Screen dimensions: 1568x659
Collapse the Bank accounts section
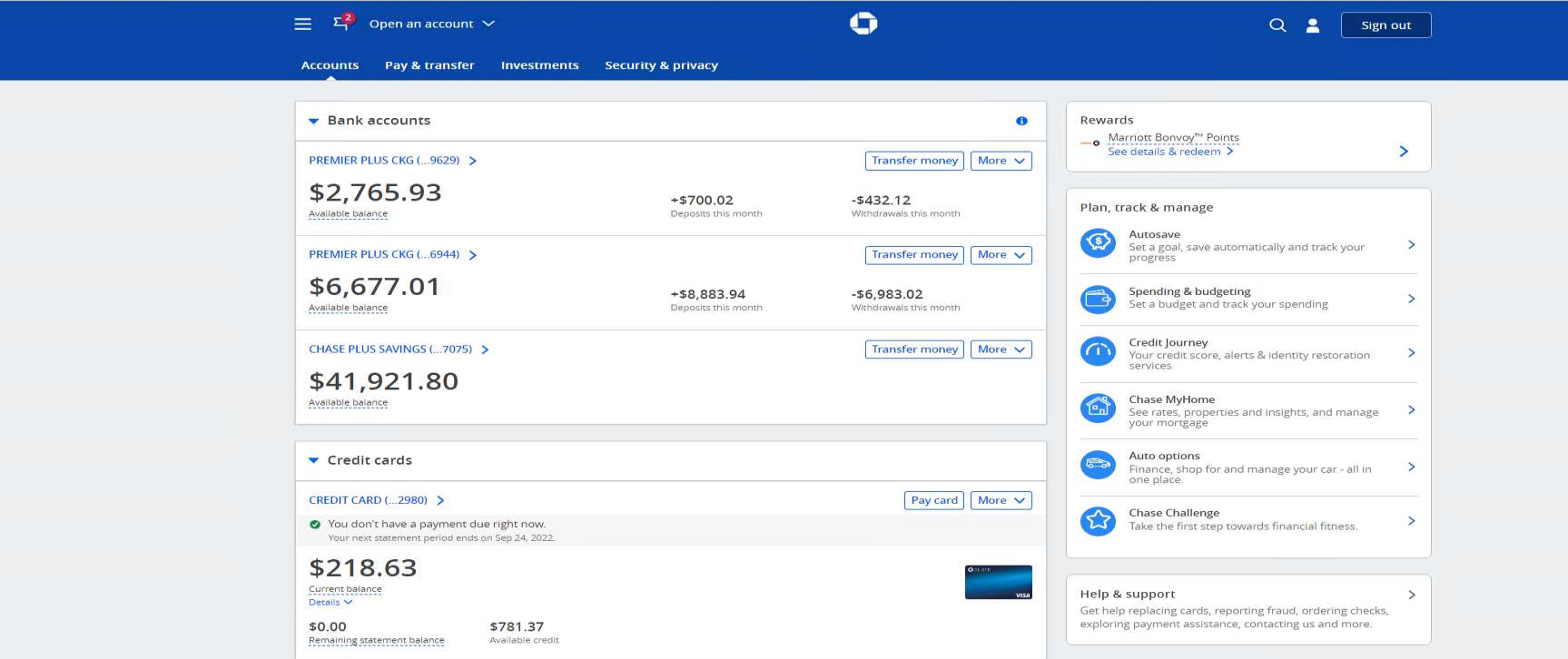(x=313, y=121)
